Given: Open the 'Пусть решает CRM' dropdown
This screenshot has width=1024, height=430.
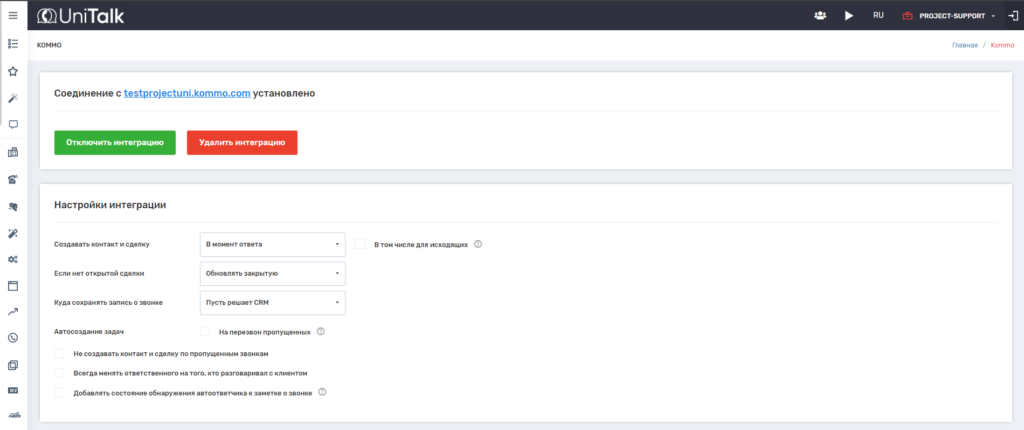Looking at the screenshot, I should point(272,302).
